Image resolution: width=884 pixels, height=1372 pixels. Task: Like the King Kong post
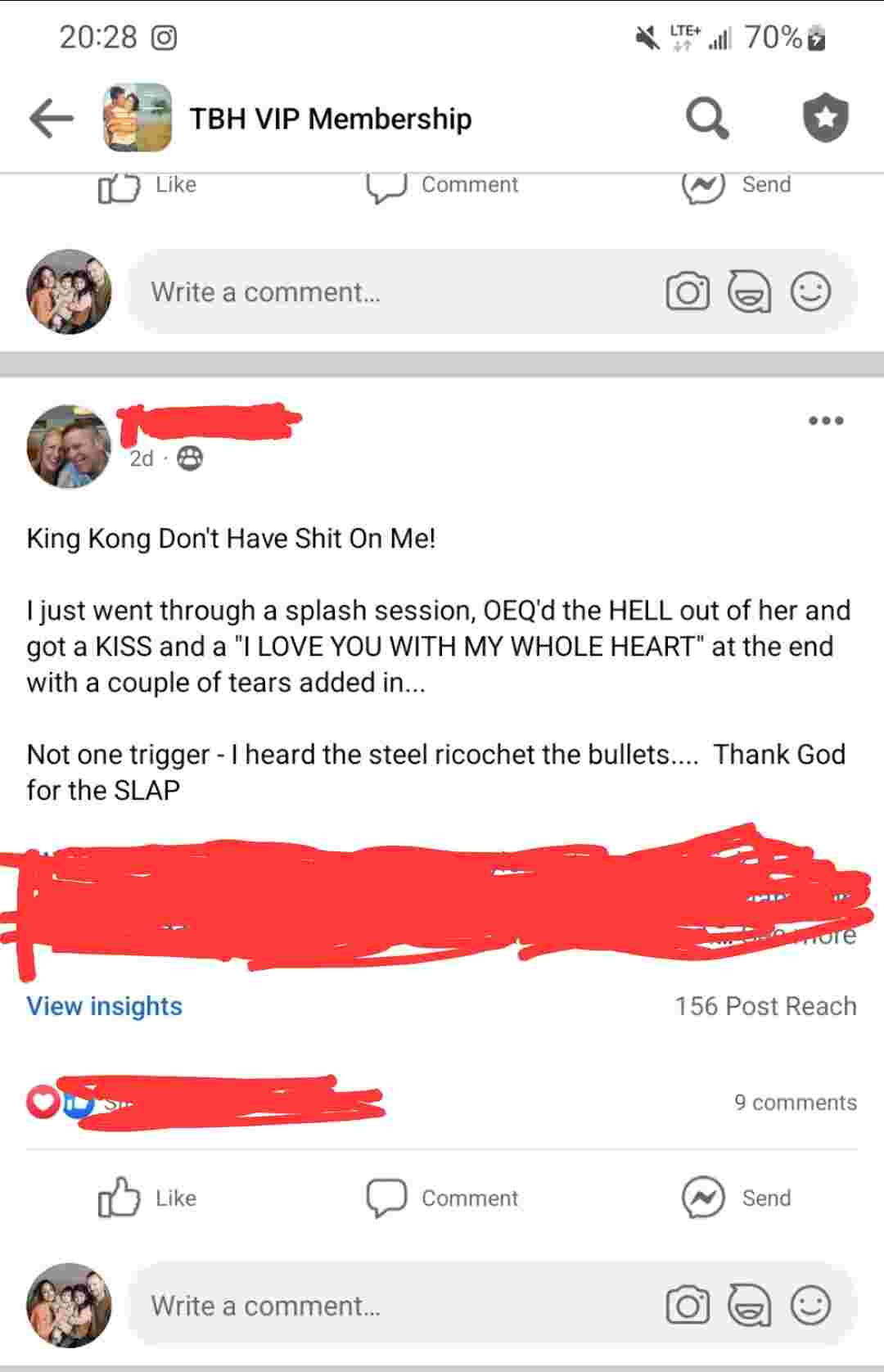pos(147,1198)
